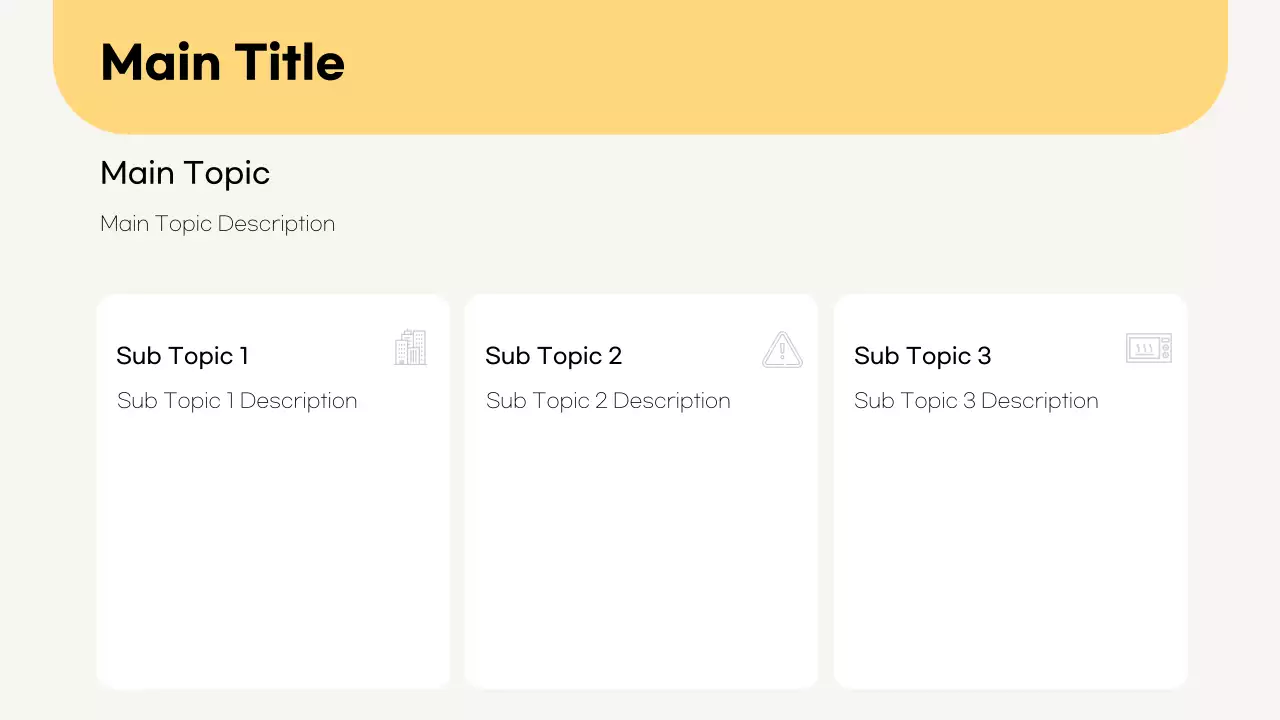Select the Sub Topic 1 title
This screenshot has height=720, width=1280.
click(182, 356)
